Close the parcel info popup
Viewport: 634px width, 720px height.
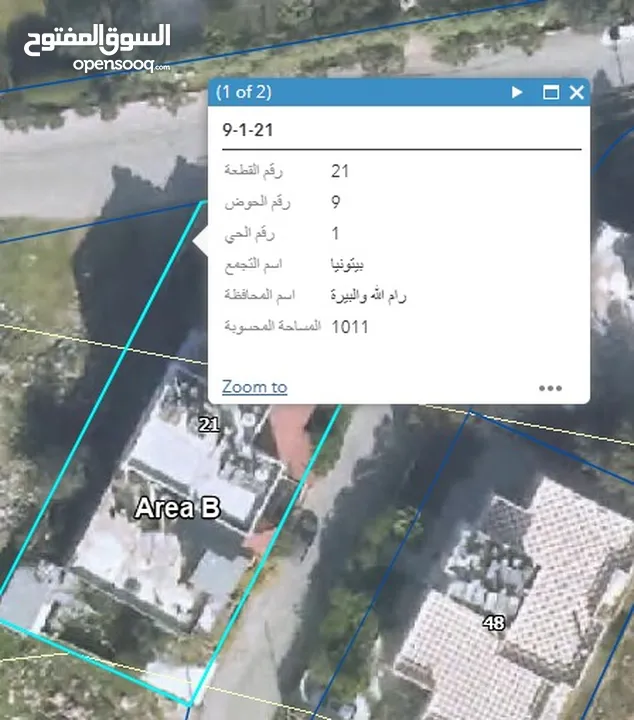click(576, 92)
